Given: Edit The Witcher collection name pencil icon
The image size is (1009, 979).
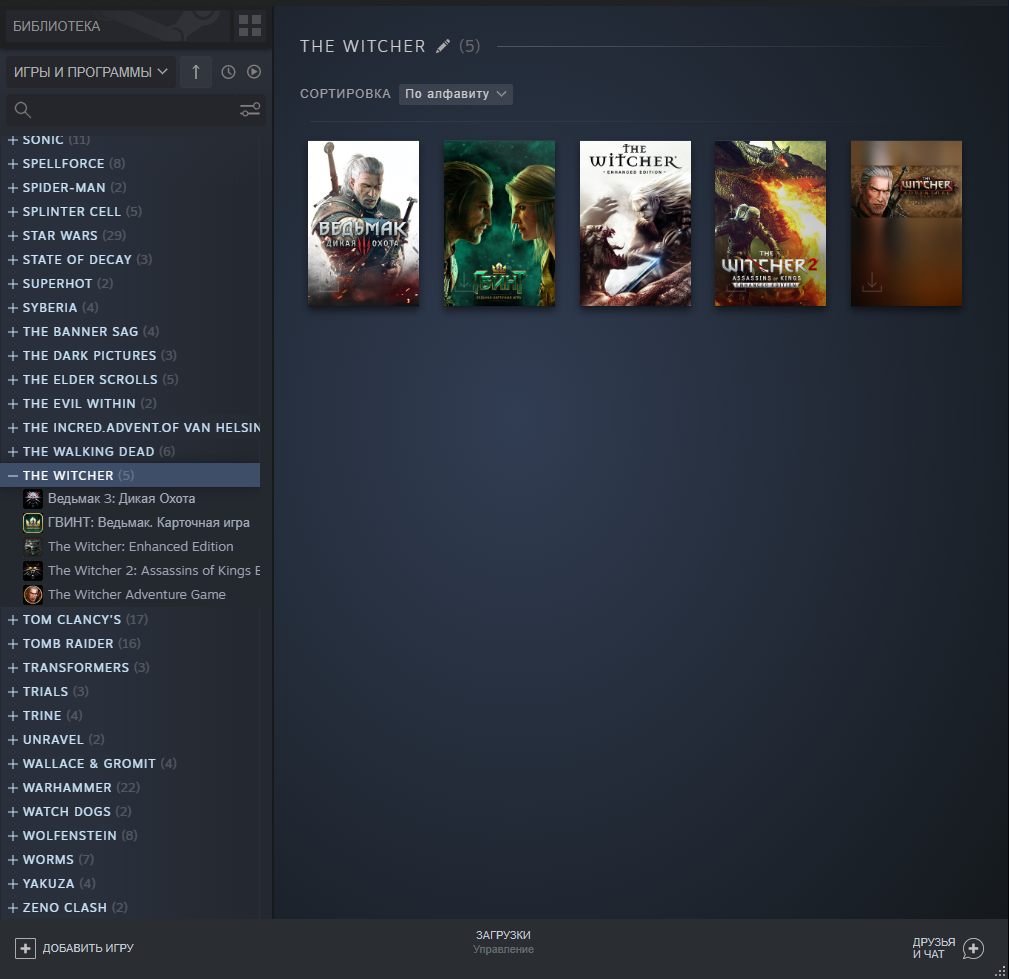Looking at the screenshot, I should [x=443, y=46].
